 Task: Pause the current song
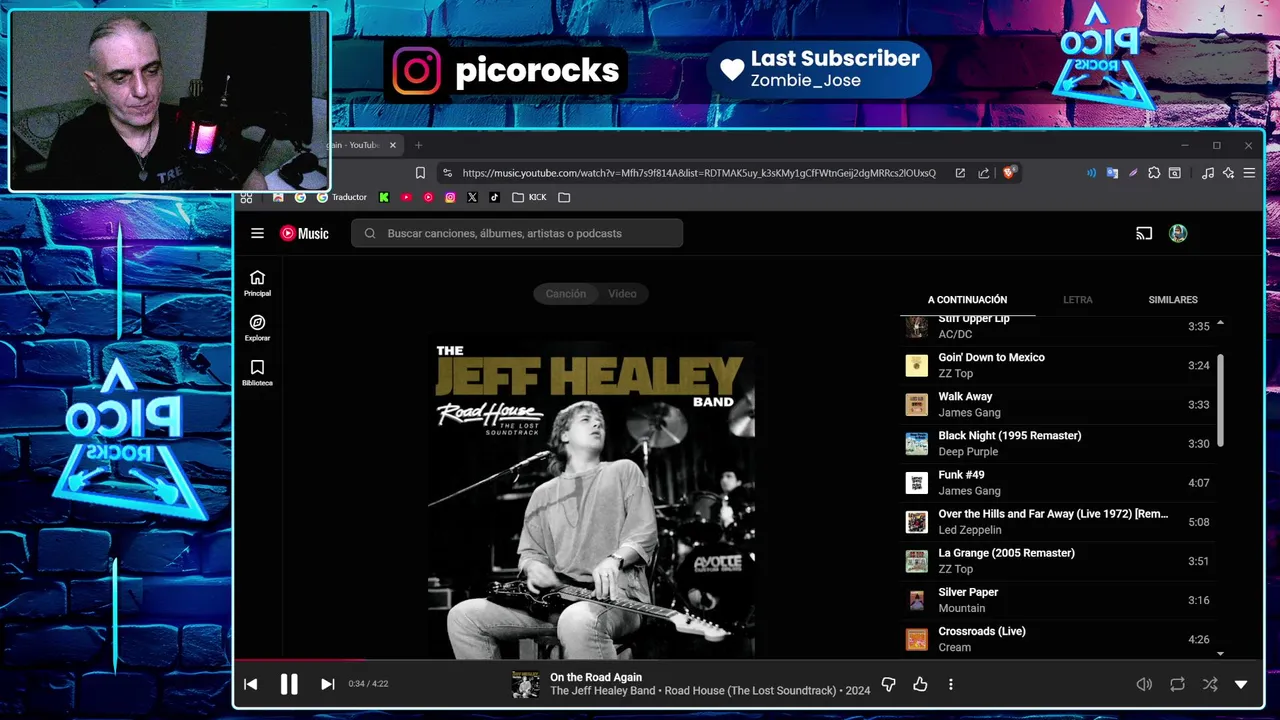click(x=289, y=684)
